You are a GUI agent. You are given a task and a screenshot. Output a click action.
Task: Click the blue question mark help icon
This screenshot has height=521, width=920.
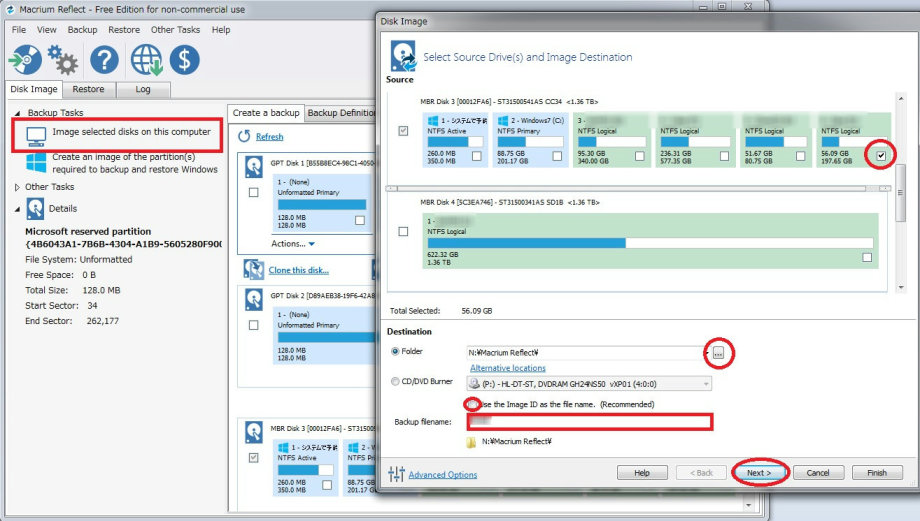104,60
